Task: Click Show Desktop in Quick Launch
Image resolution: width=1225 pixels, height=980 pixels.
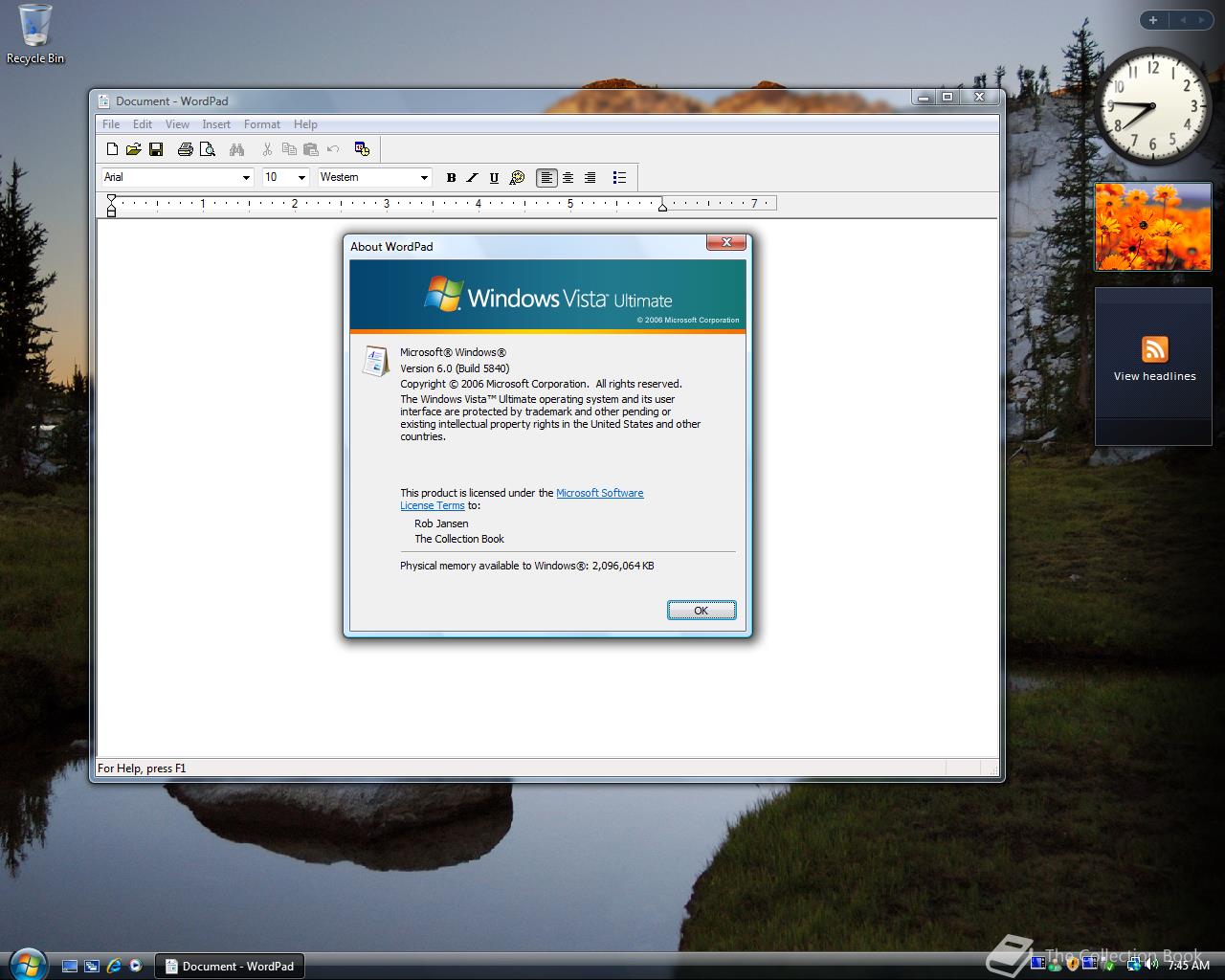Action: point(70,967)
